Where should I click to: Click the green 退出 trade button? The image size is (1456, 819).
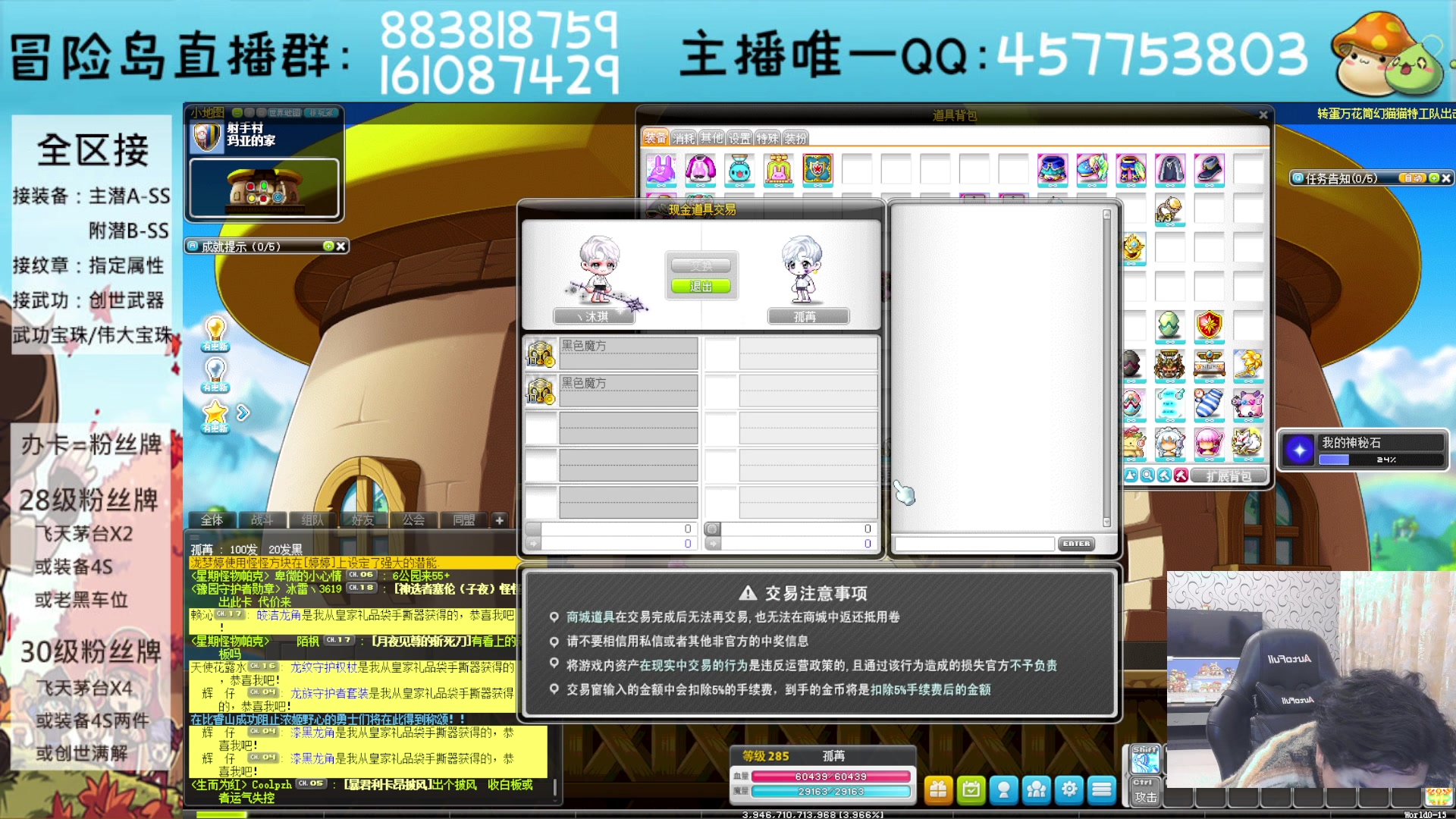pos(701,286)
